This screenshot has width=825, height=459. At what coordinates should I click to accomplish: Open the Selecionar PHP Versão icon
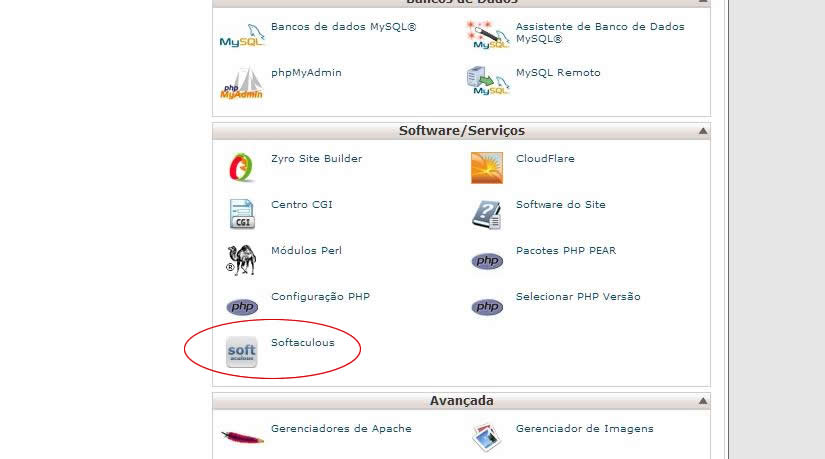tap(487, 306)
